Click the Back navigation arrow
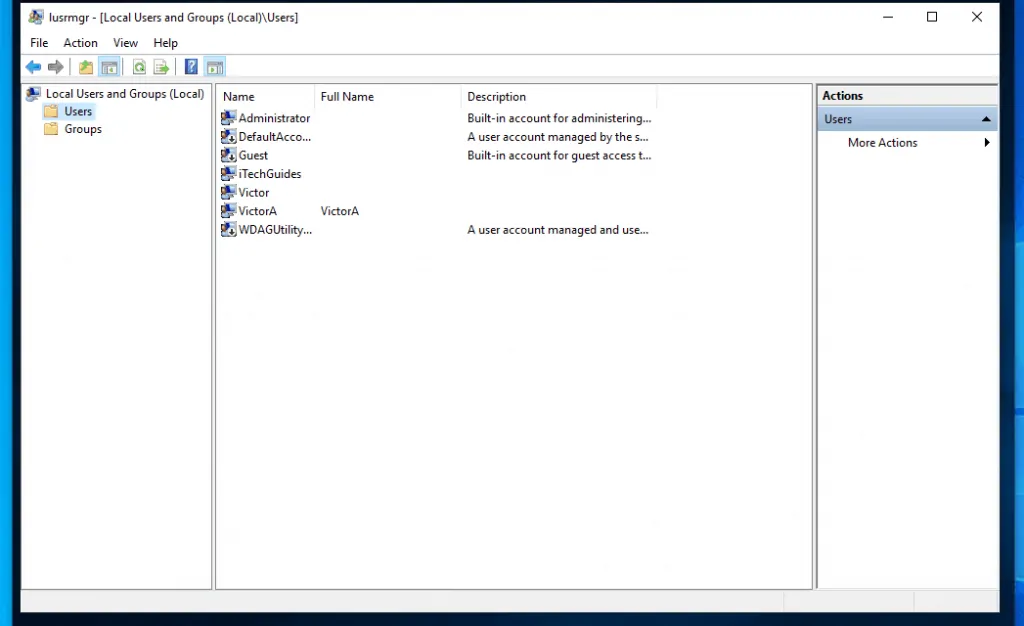The image size is (1024, 626). coord(33,66)
